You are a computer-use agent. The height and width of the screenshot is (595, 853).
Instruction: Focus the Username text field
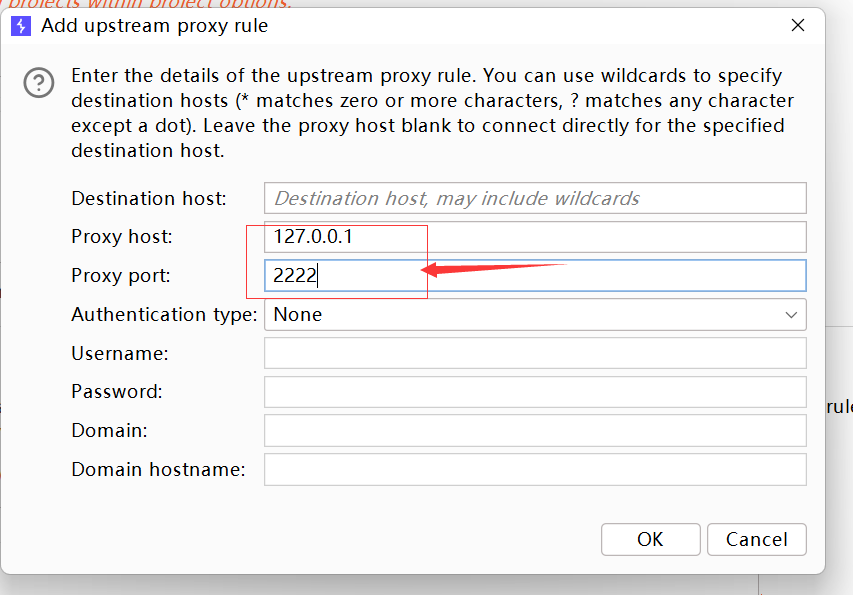[x=535, y=353]
